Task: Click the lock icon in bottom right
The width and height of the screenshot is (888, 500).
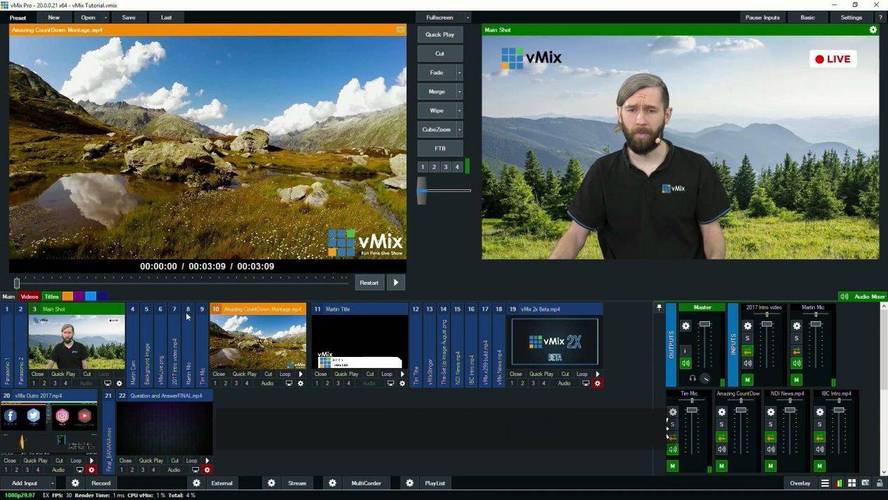Action: 880,483
